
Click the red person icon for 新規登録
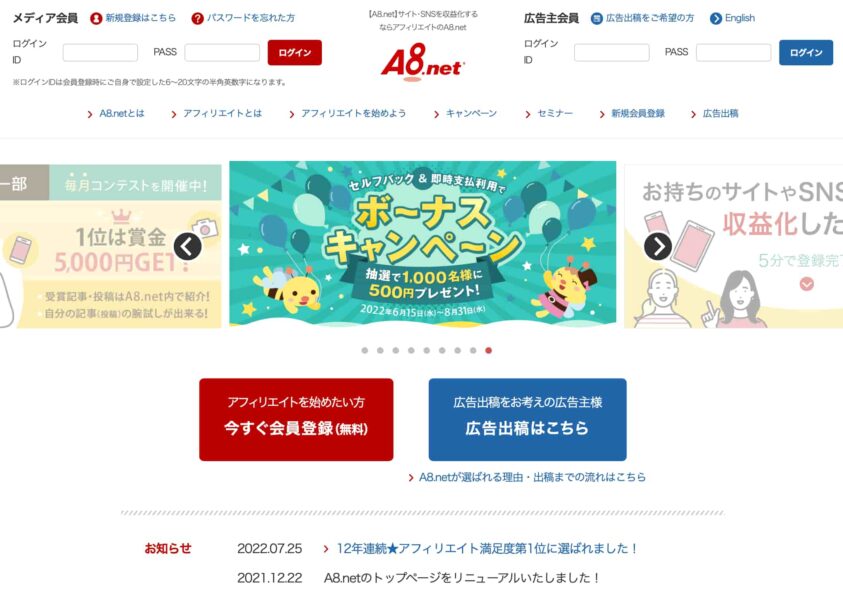(96, 18)
